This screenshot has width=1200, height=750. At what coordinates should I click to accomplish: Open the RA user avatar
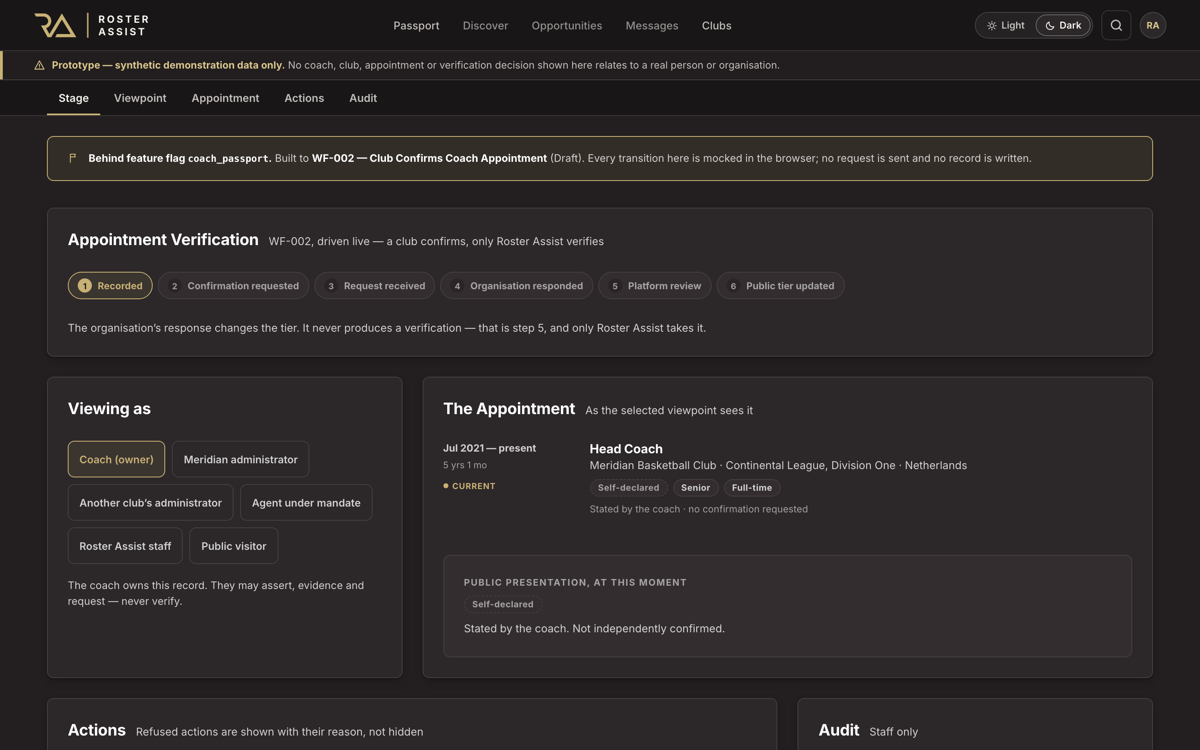[1153, 25]
